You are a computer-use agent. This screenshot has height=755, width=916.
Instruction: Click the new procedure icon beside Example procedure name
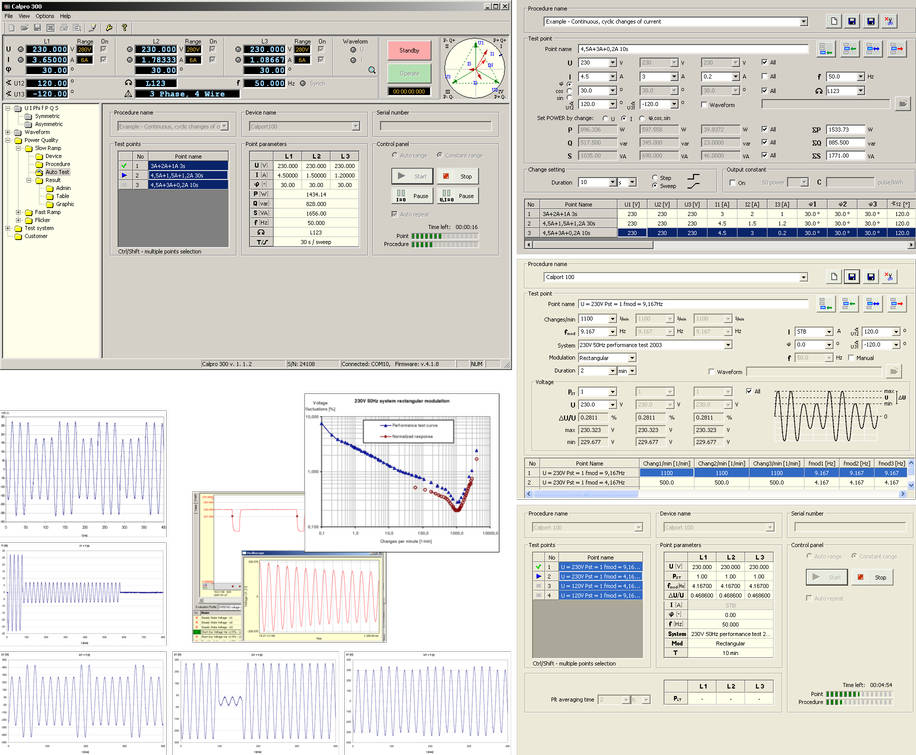[834, 22]
